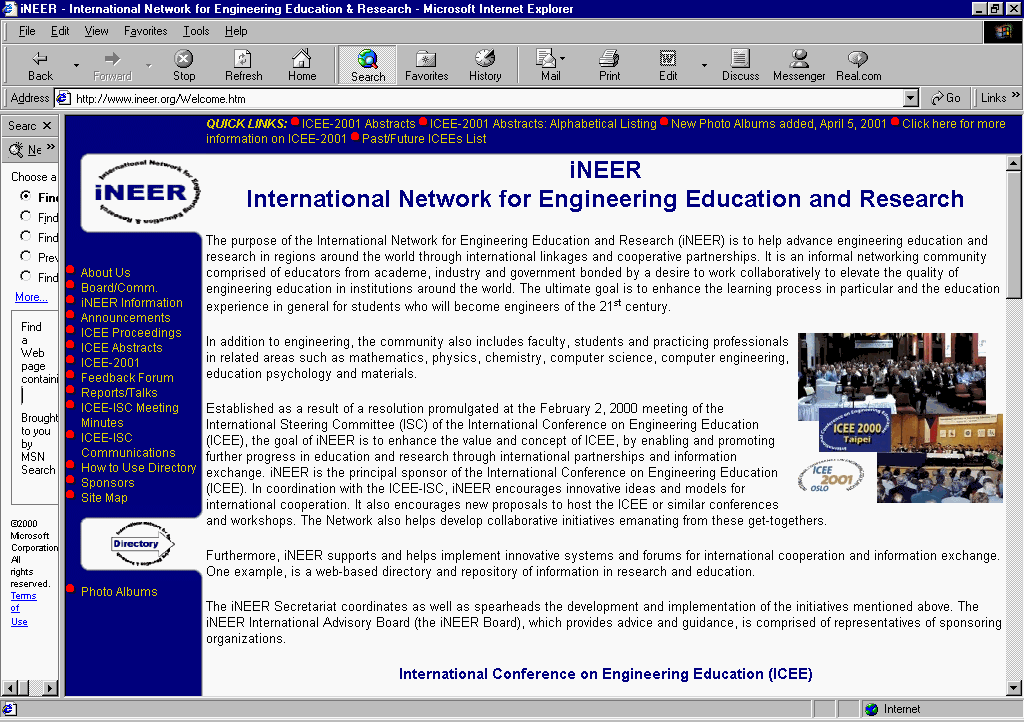1024x722 pixels.
Task: Open the File menu
Action: [x=27, y=31]
